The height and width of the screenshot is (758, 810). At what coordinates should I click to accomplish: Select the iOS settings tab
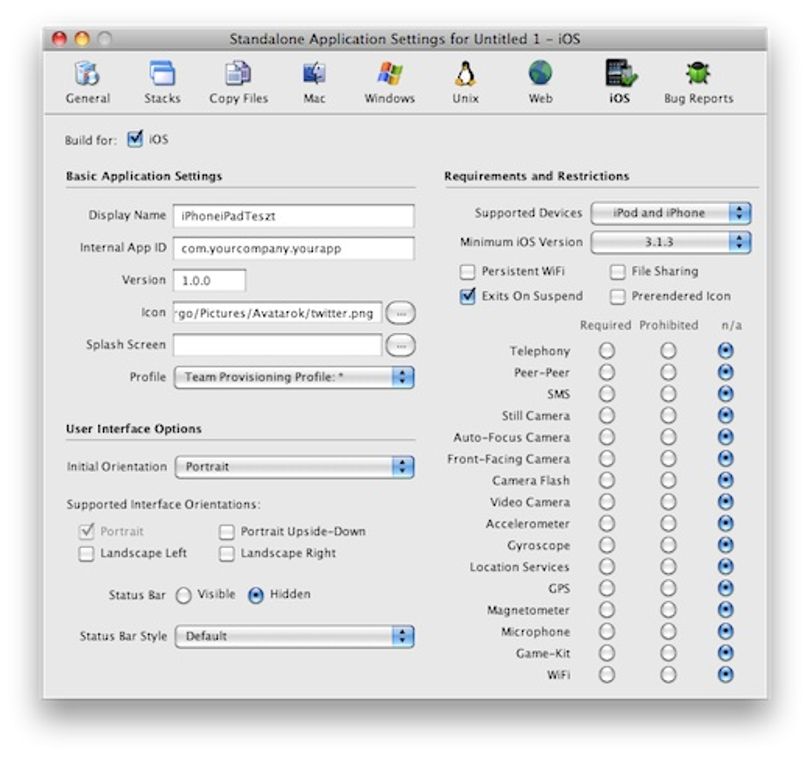(619, 81)
